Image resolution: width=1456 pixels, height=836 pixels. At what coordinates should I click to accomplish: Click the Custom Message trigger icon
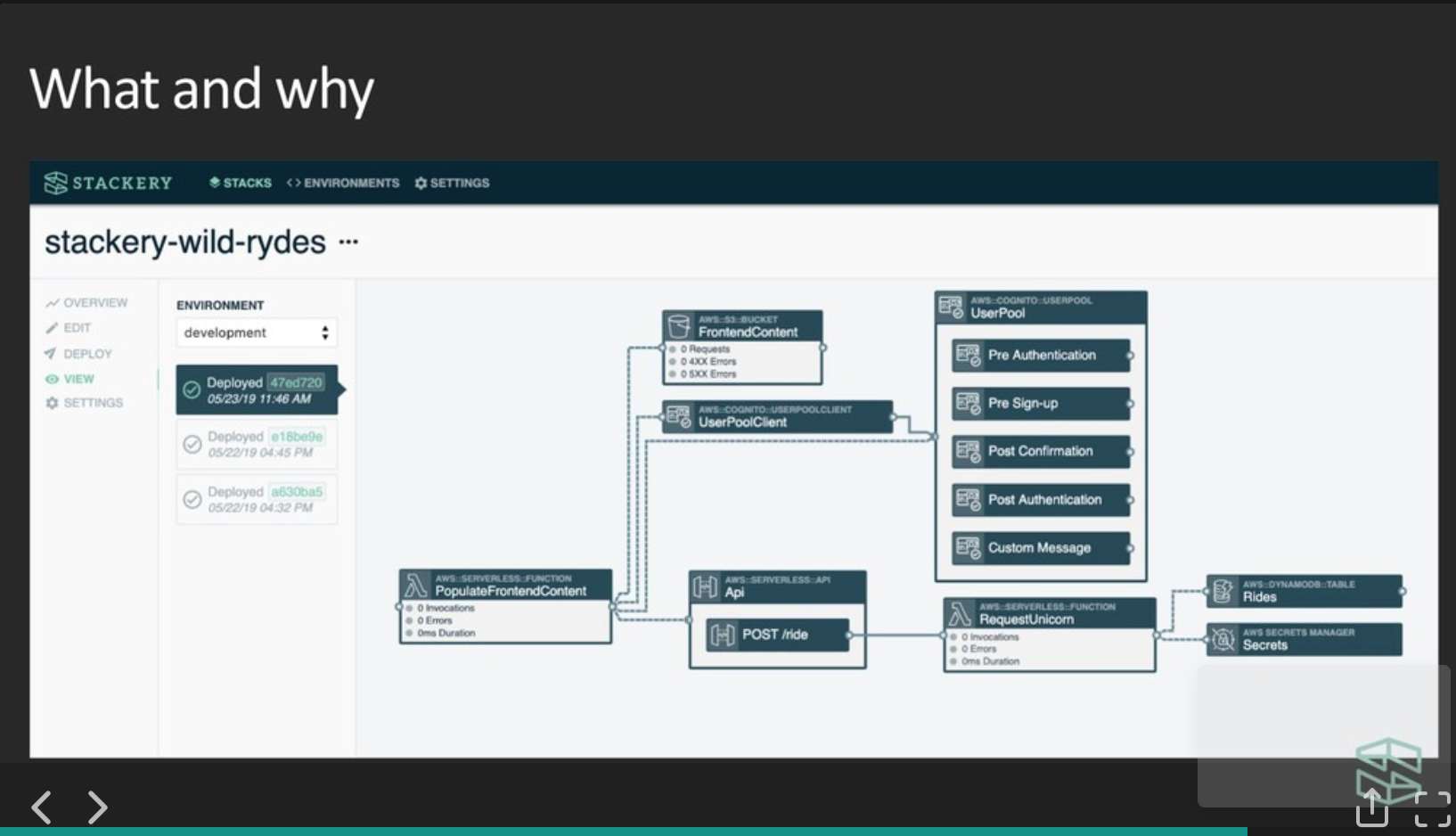(x=968, y=547)
